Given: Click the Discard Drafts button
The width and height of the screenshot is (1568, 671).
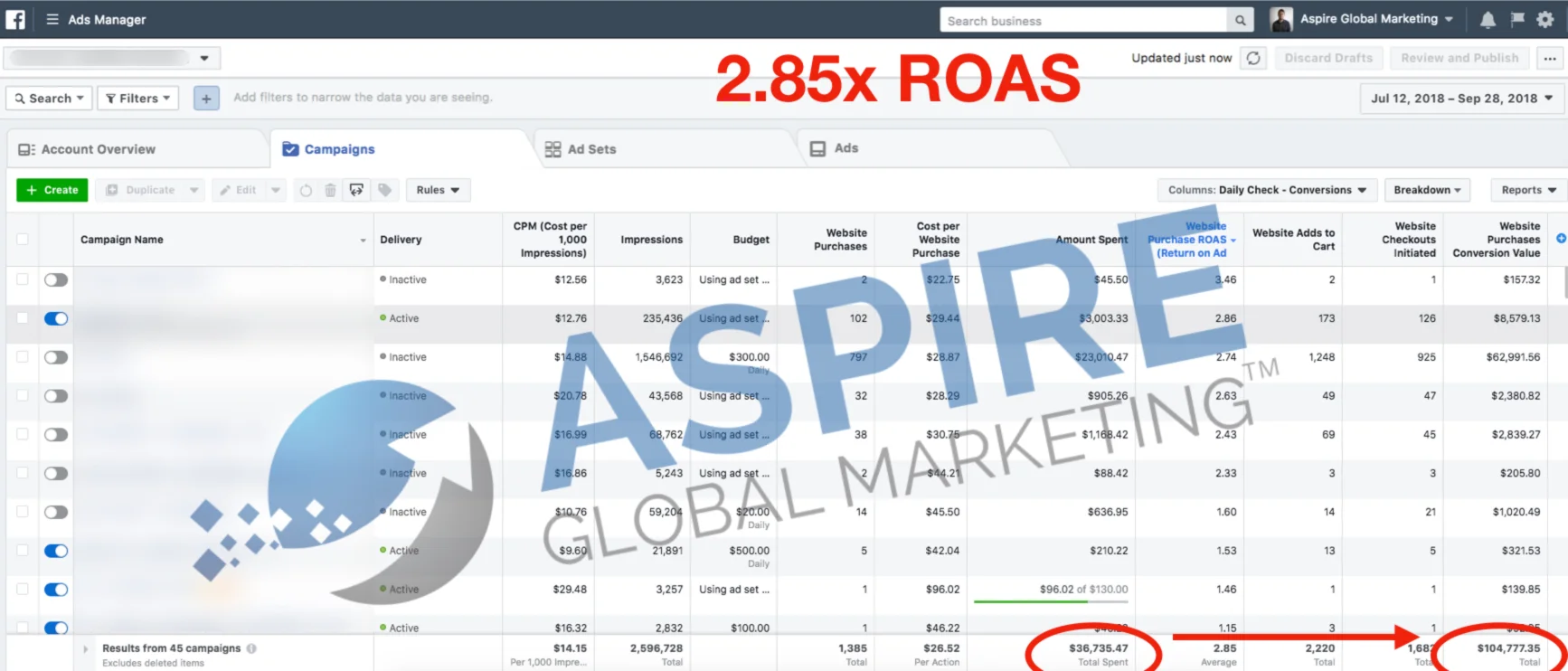Looking at the screenshot, I should tap(1328, 58).
